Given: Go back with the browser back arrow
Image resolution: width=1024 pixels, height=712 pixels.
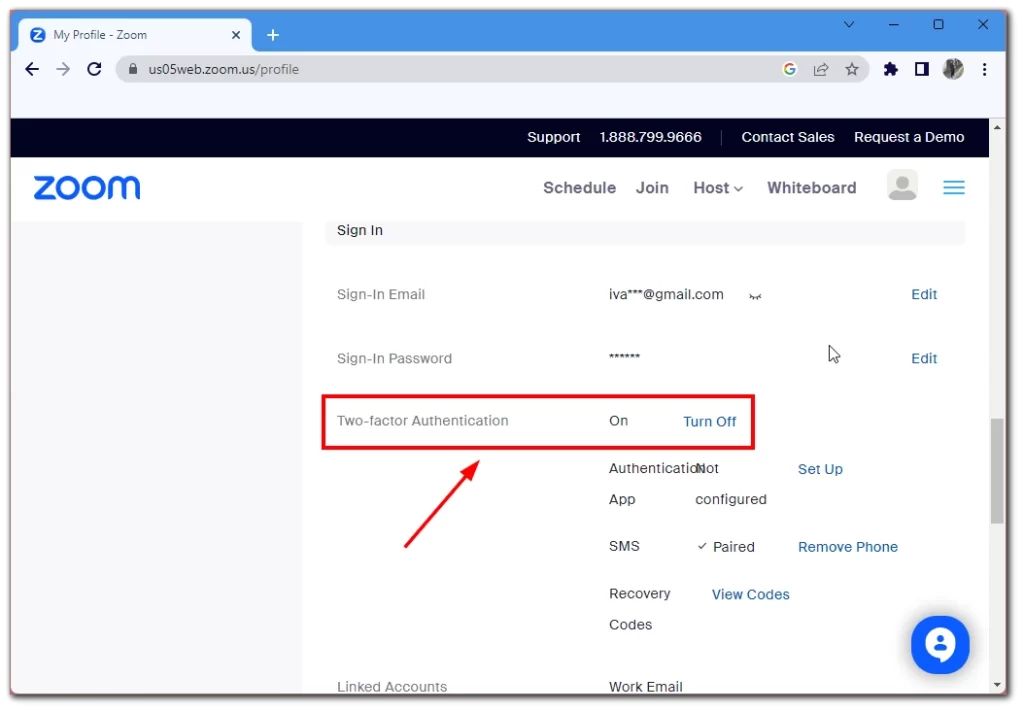Looking at the screenshot, I should 31,69.
